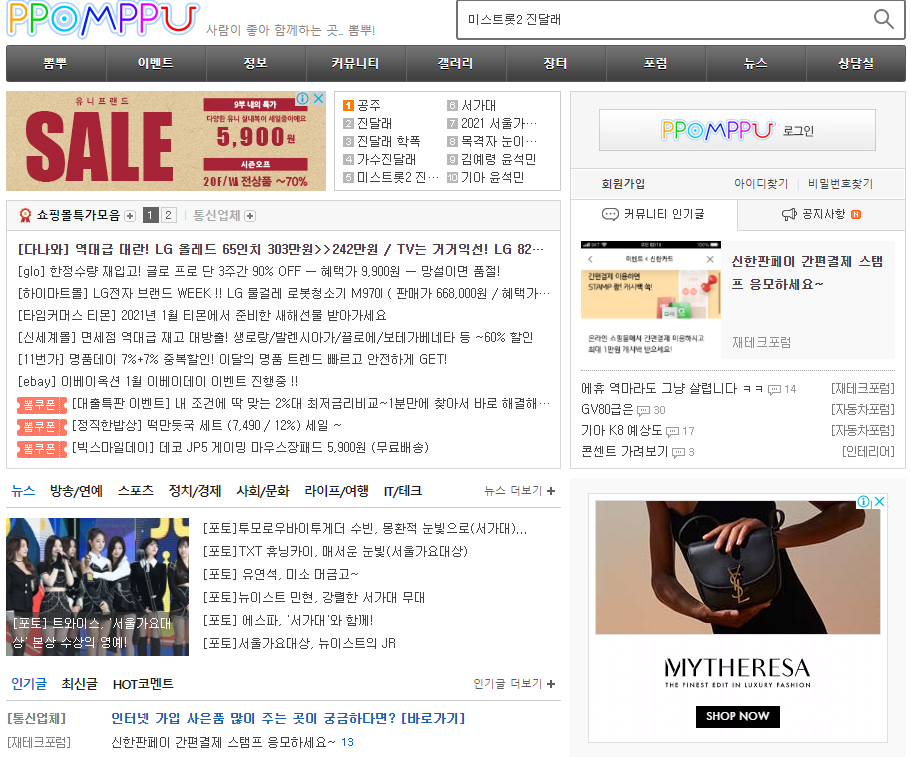The height and width of the screenshot is (757, 911).
Task: Click 뽐쿠폰 badge for 정직한밥상
Action: click(x=42, y=427)
